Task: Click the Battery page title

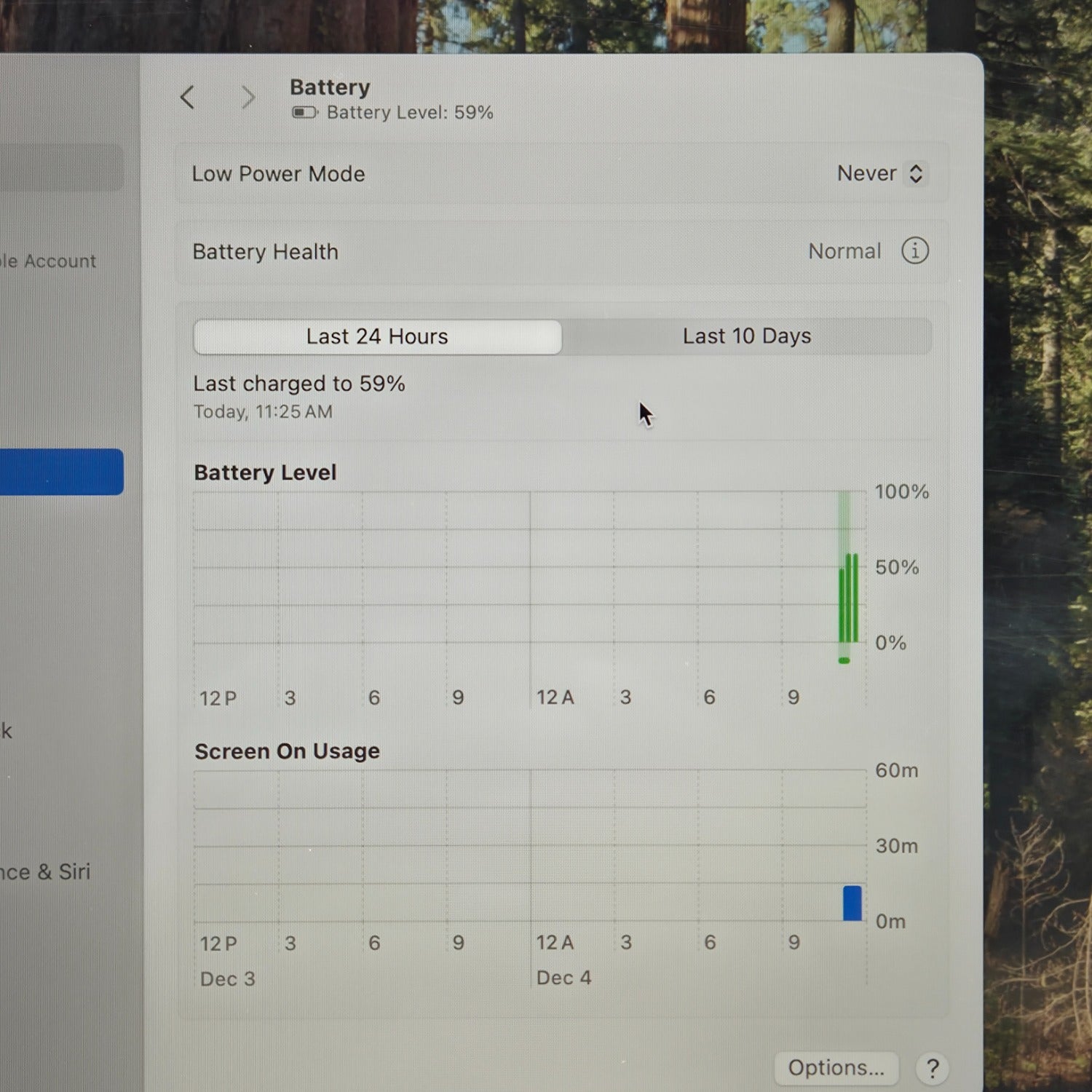Action: click(330, 87)
